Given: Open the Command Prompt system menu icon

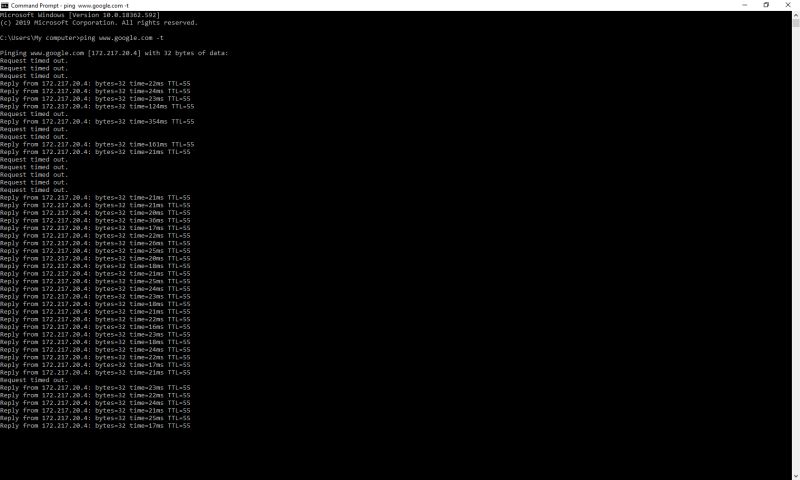Looking at the screenshot, I should point(5,5).
